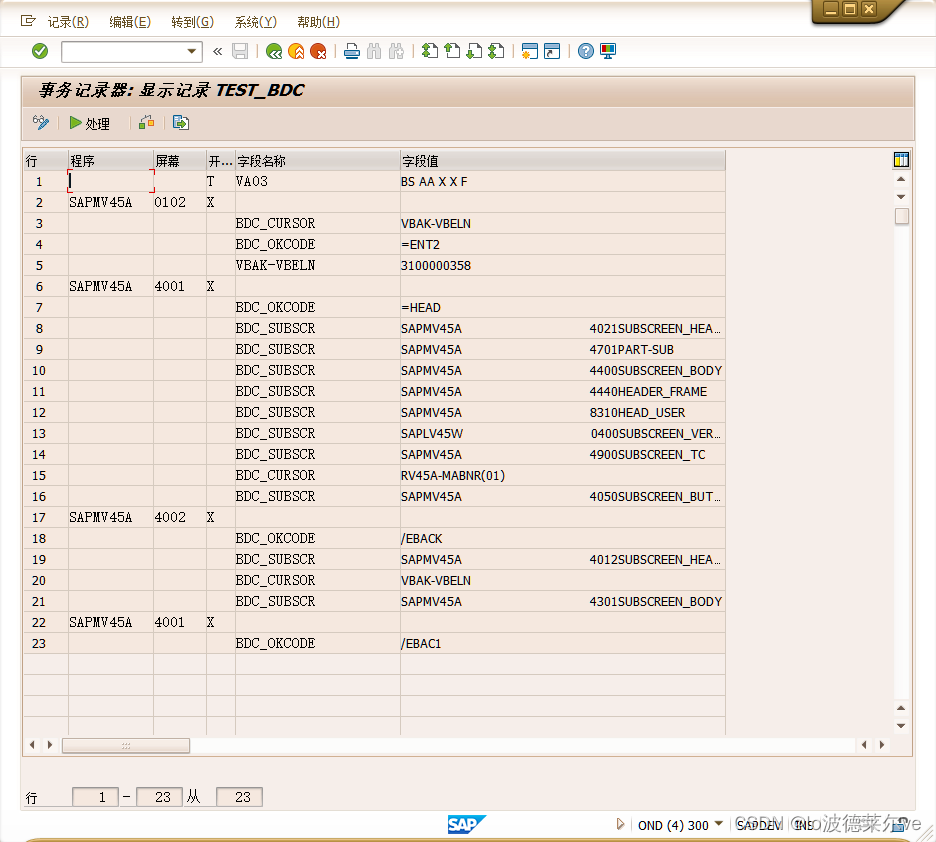Open the Customize Local Layout icon

[608, 51]
